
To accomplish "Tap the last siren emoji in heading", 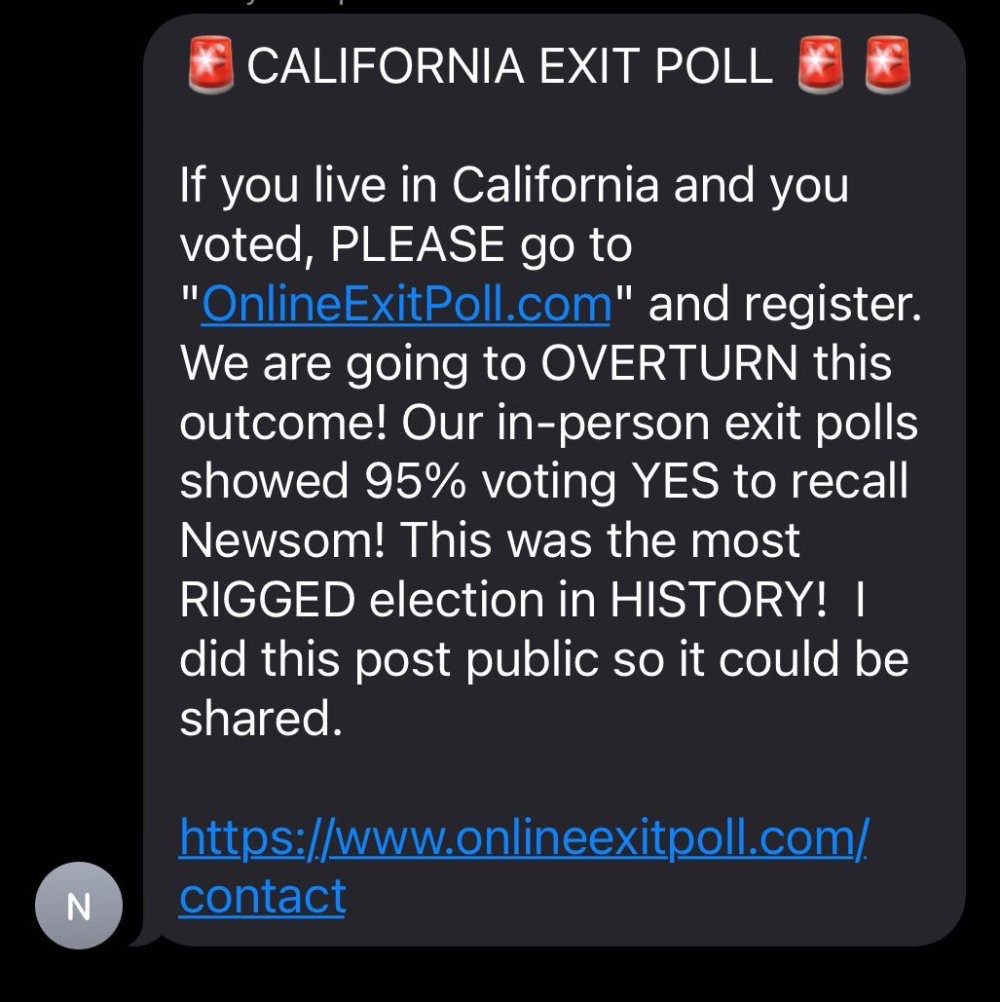I will [887, 66].
